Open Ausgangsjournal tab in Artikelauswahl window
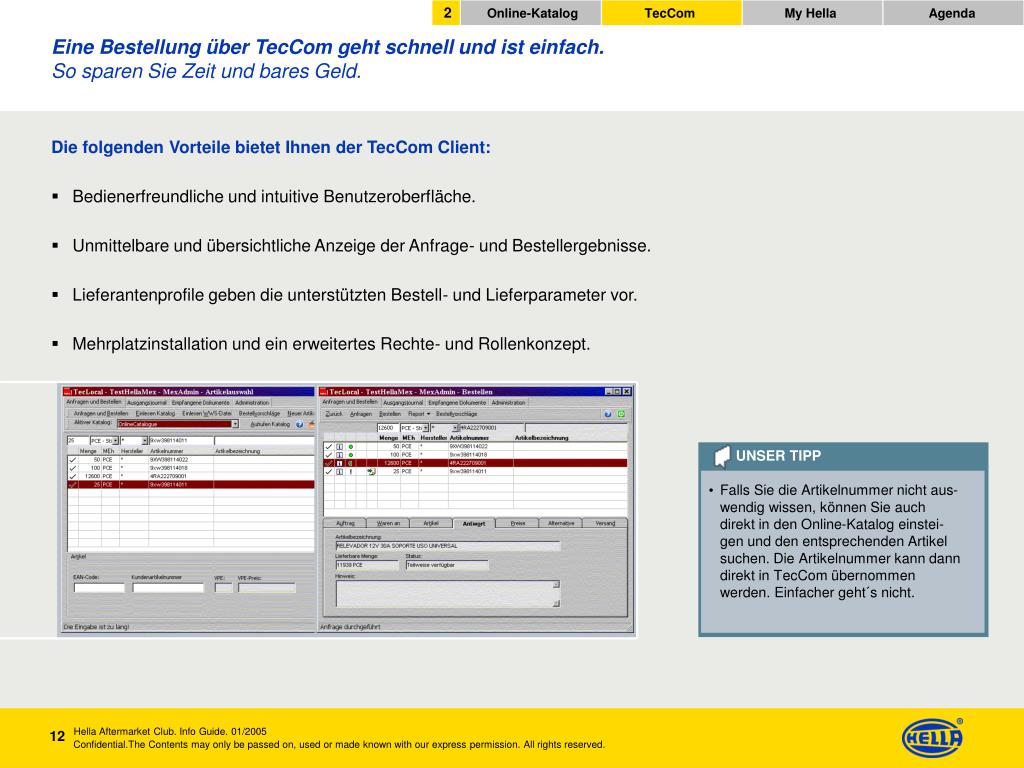 click(x=146, y=403)
